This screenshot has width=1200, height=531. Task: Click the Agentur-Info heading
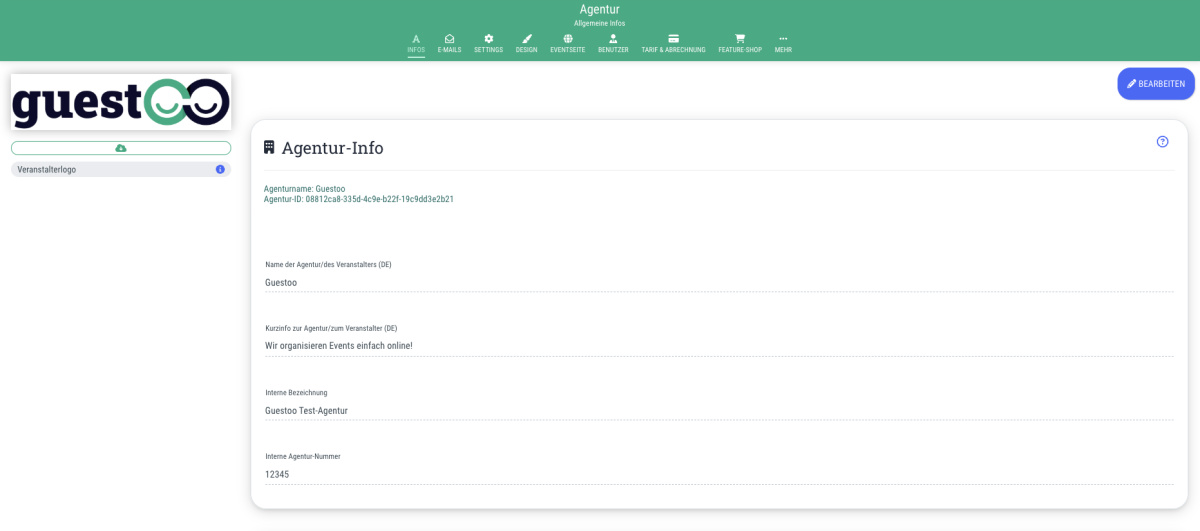click(x=332, y=148)
